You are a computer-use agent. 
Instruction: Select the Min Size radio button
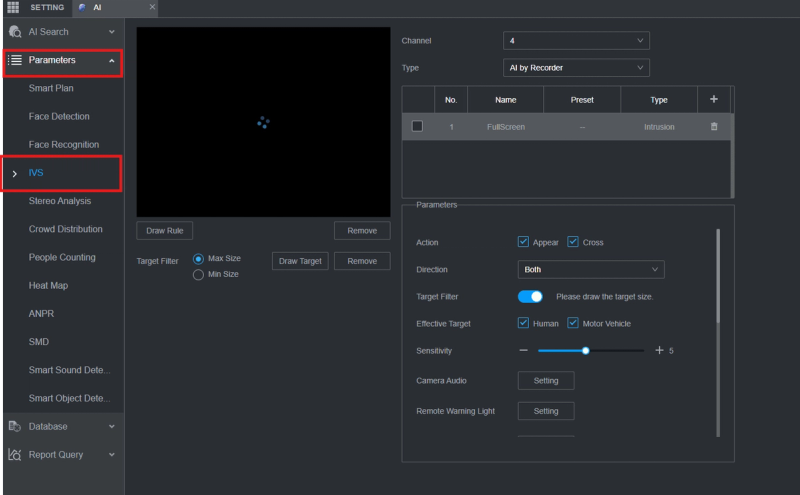(x=198, y=274)
